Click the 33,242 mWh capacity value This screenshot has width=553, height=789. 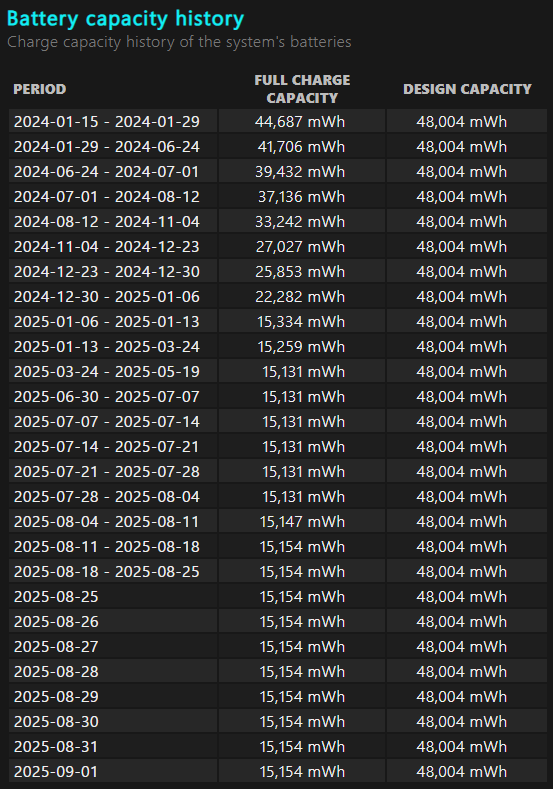click(x=300, y=222)
